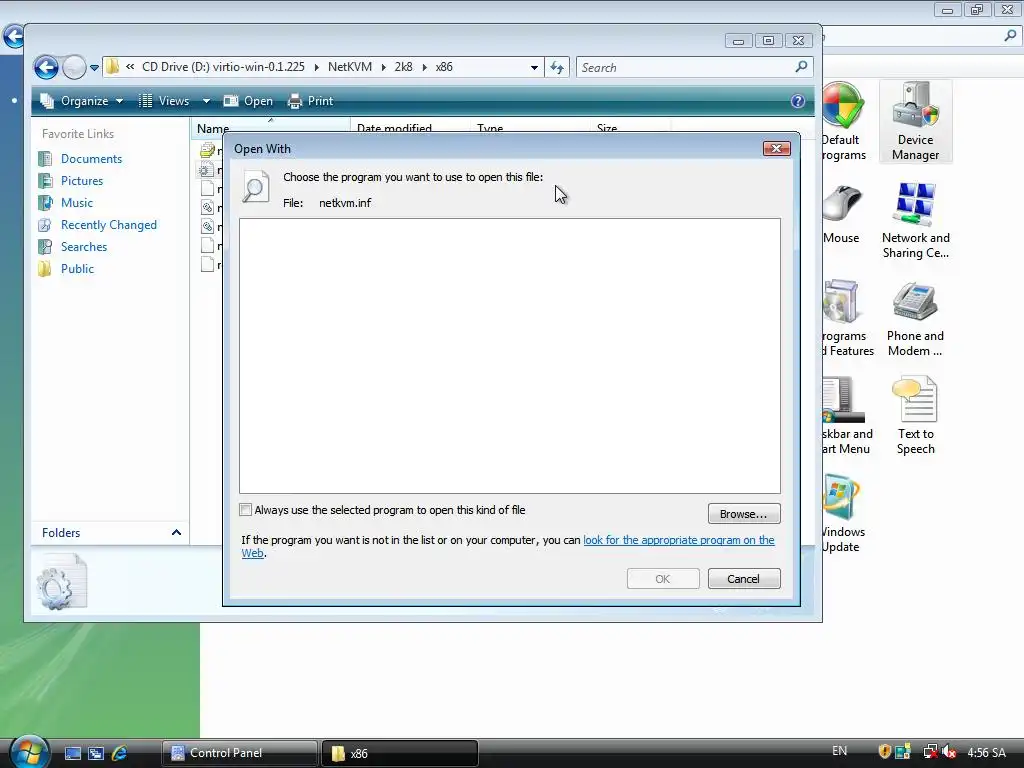Click the Music folder icon
1024x768 pixels.
click(45, 203)
